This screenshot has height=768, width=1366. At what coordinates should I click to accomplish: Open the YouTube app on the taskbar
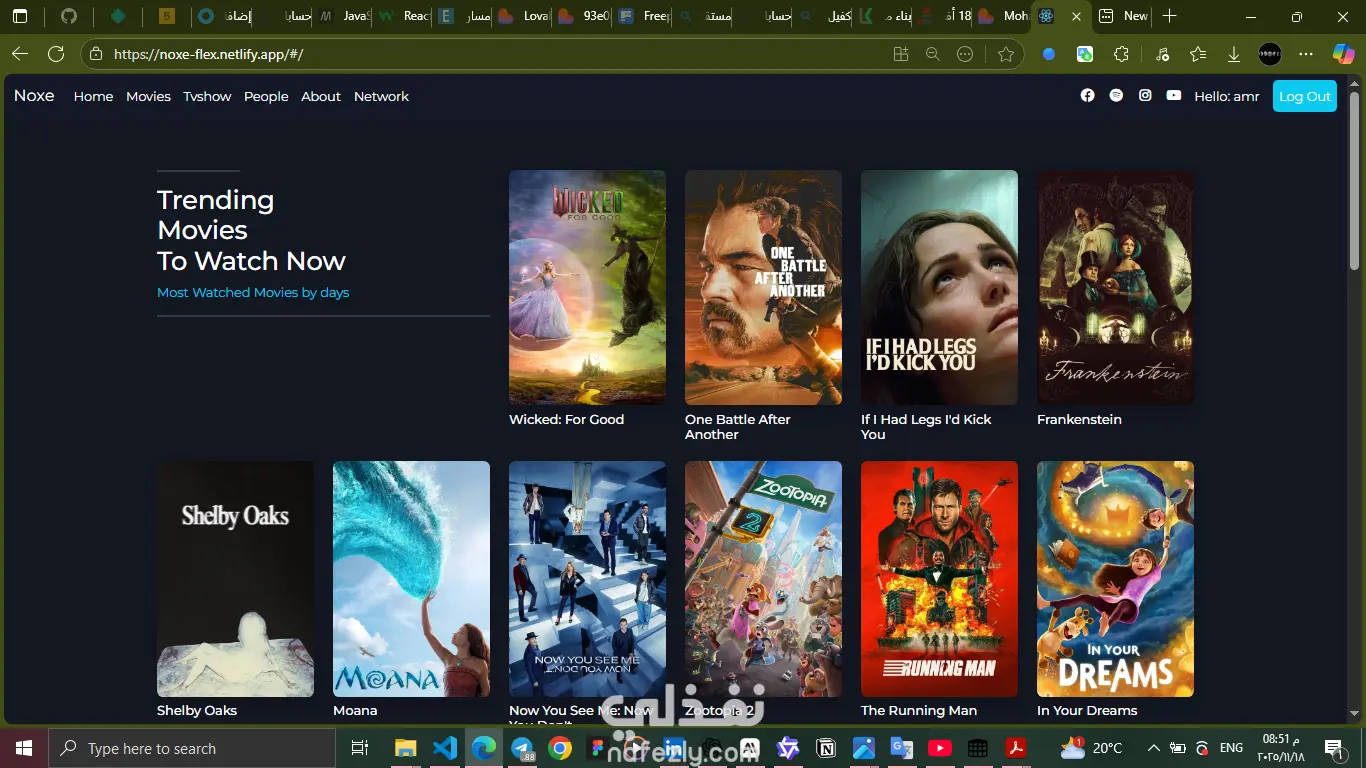point(939,748)
